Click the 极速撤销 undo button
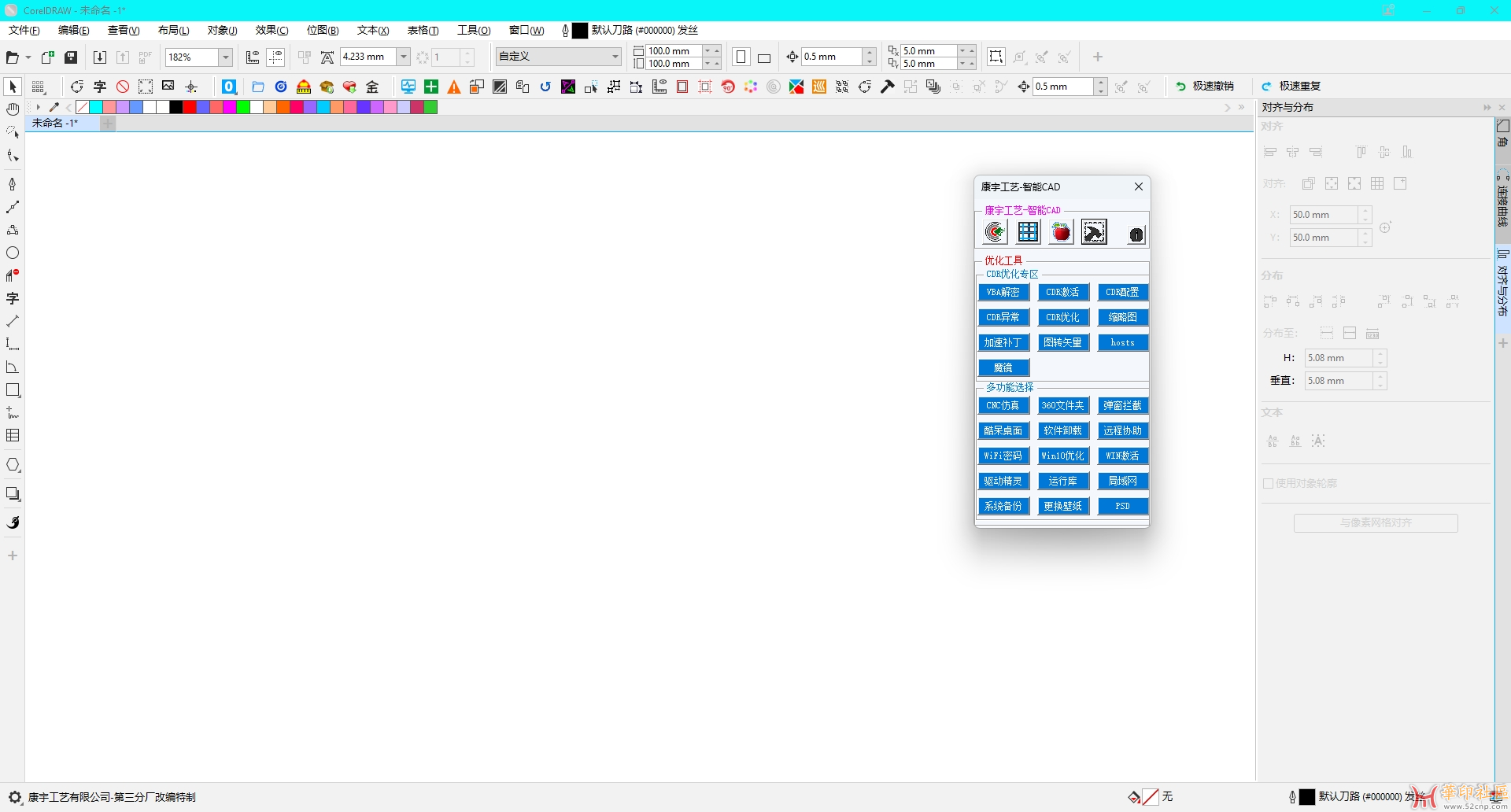 1205,87
